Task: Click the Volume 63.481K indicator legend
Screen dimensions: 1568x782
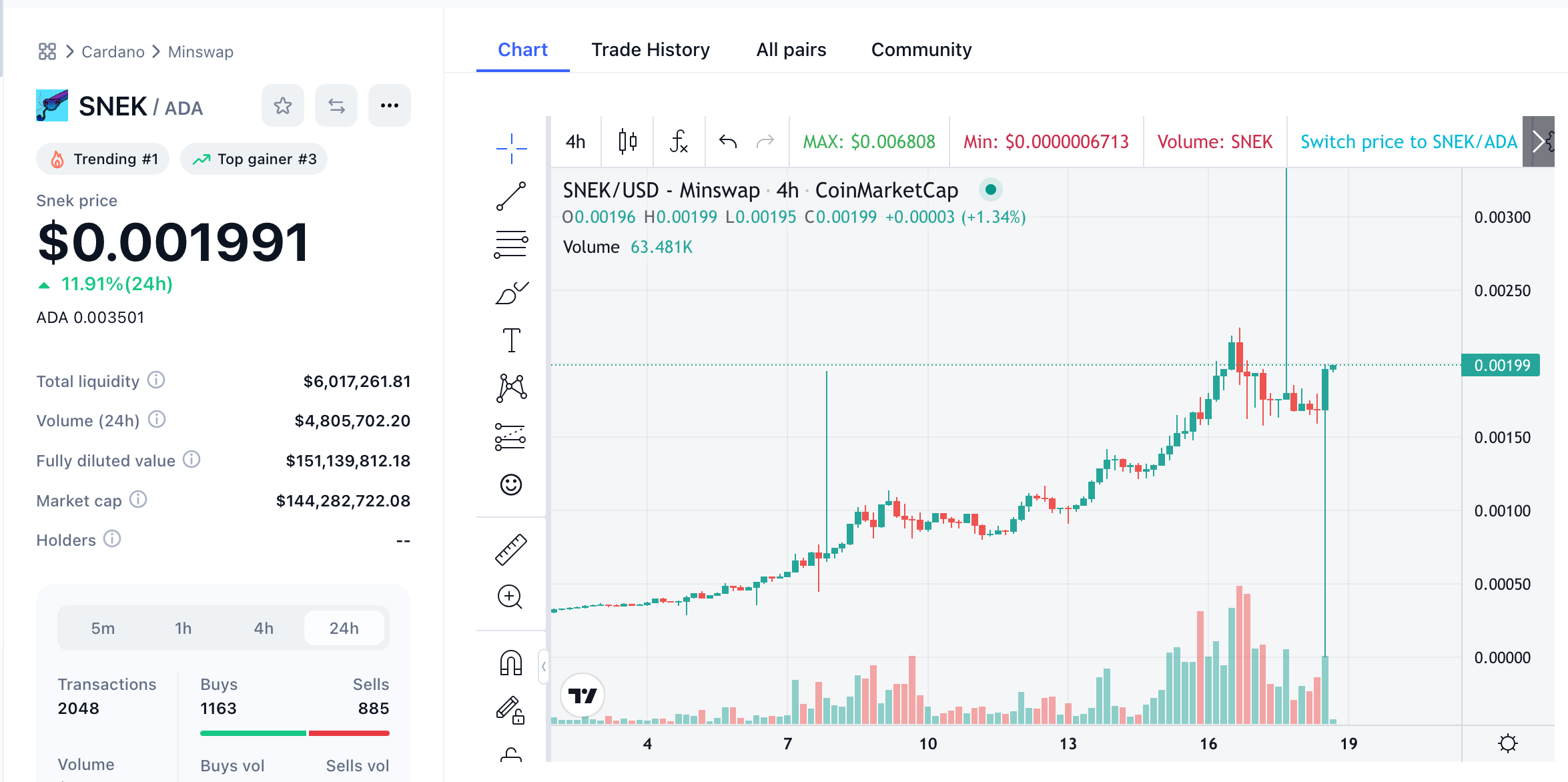Action: pyautogui.click(x=628, y=247)
